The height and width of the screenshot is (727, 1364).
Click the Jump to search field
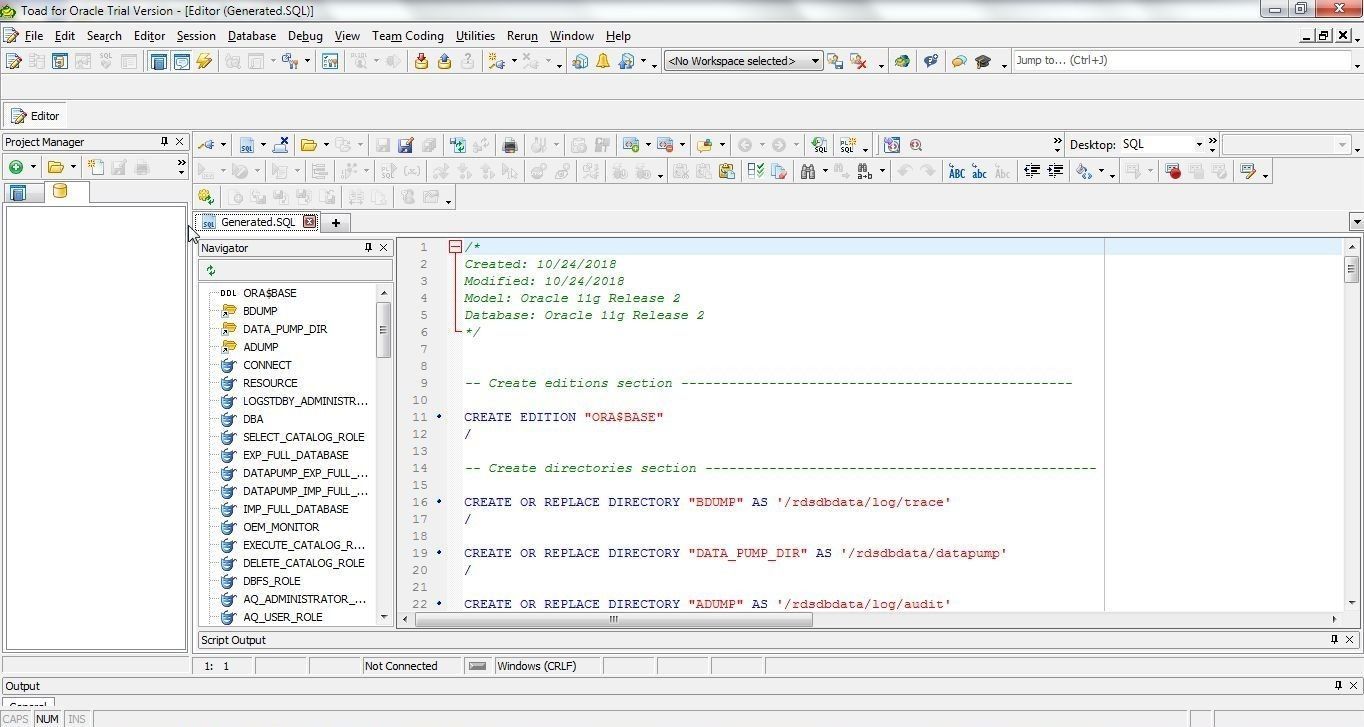click(x=1182, y=61)
